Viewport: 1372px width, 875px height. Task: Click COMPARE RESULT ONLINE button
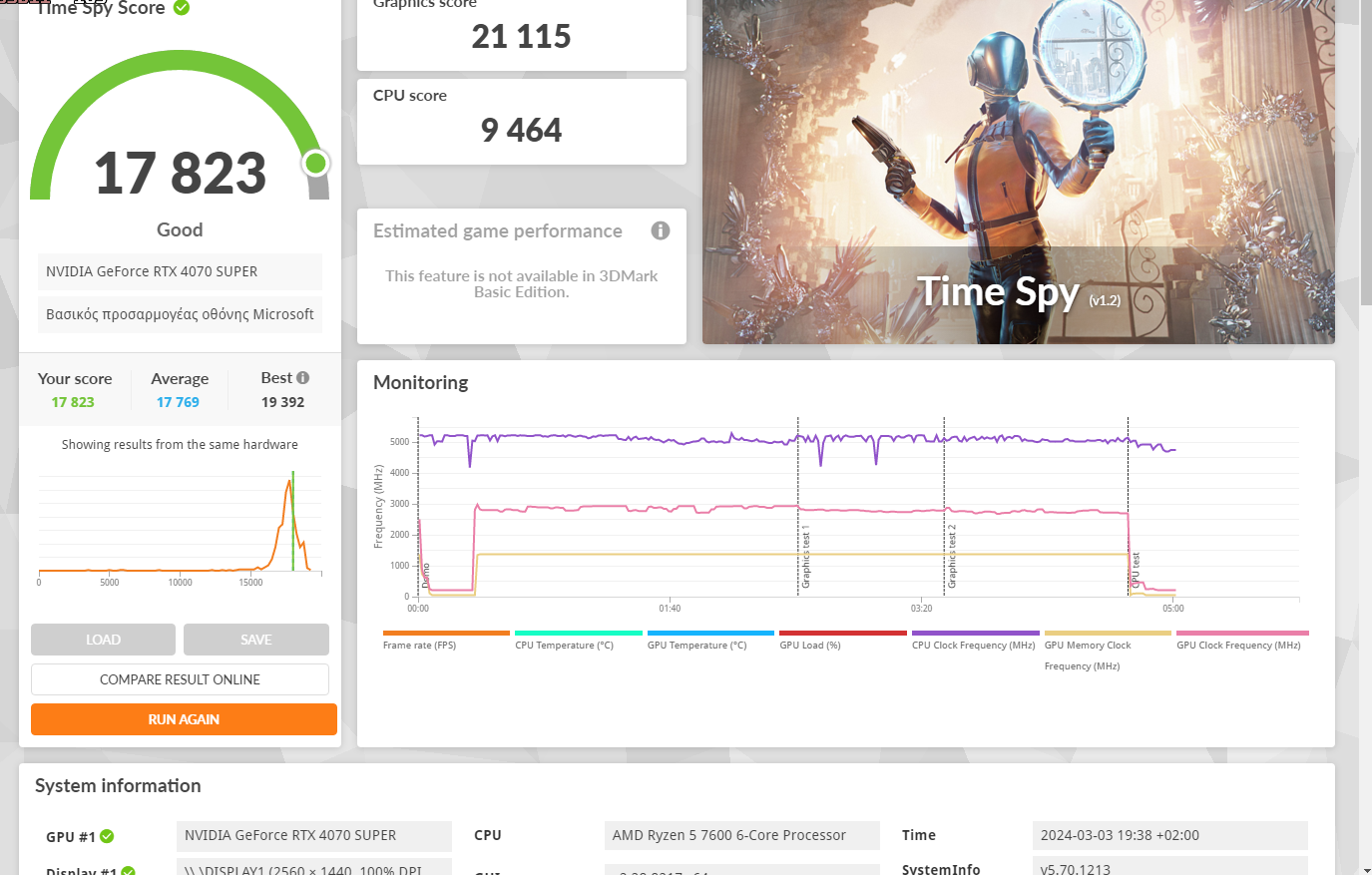[x=180, y=679]
